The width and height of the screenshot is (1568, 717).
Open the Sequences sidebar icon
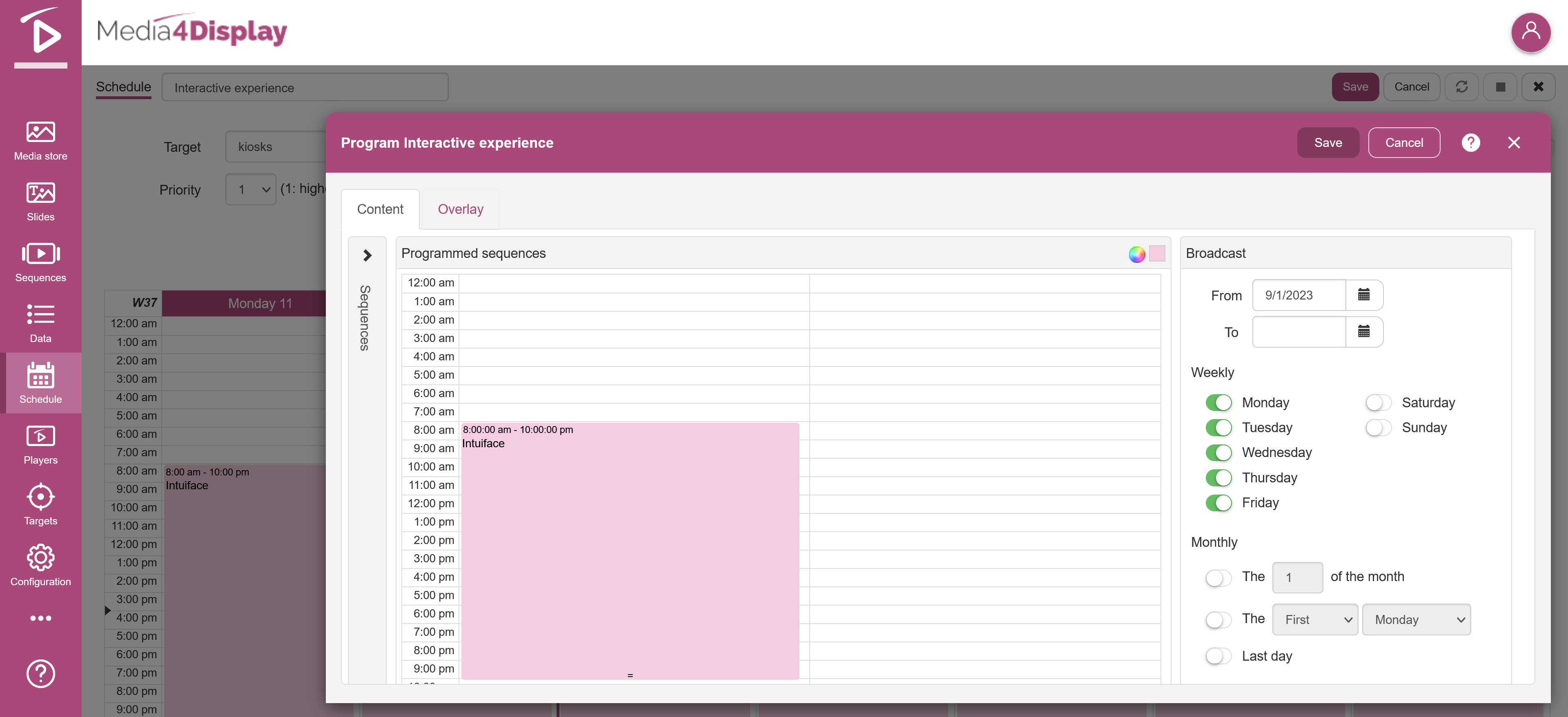[x=40, y=262]
